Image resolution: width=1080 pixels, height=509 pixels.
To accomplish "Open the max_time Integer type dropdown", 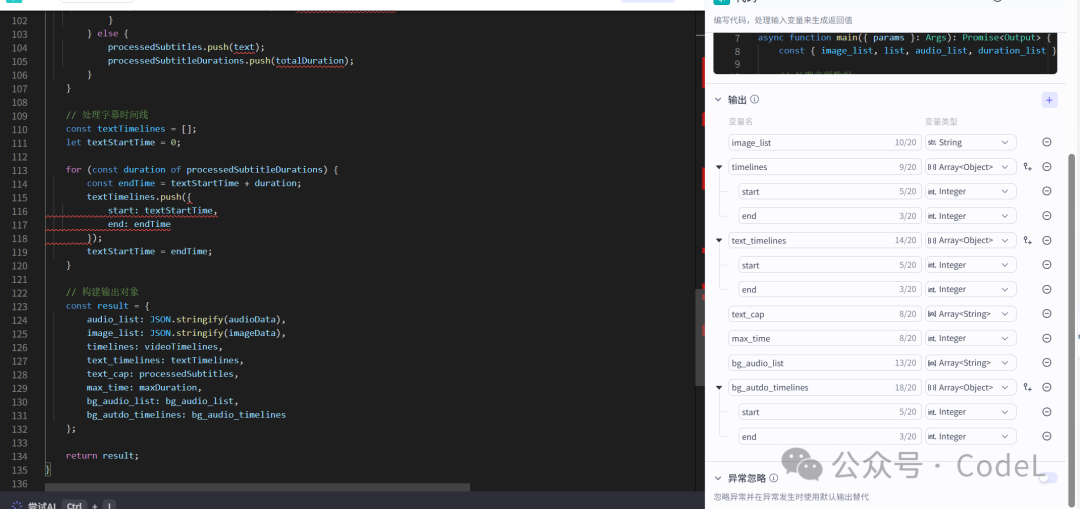I will click(x=970, y=338).
